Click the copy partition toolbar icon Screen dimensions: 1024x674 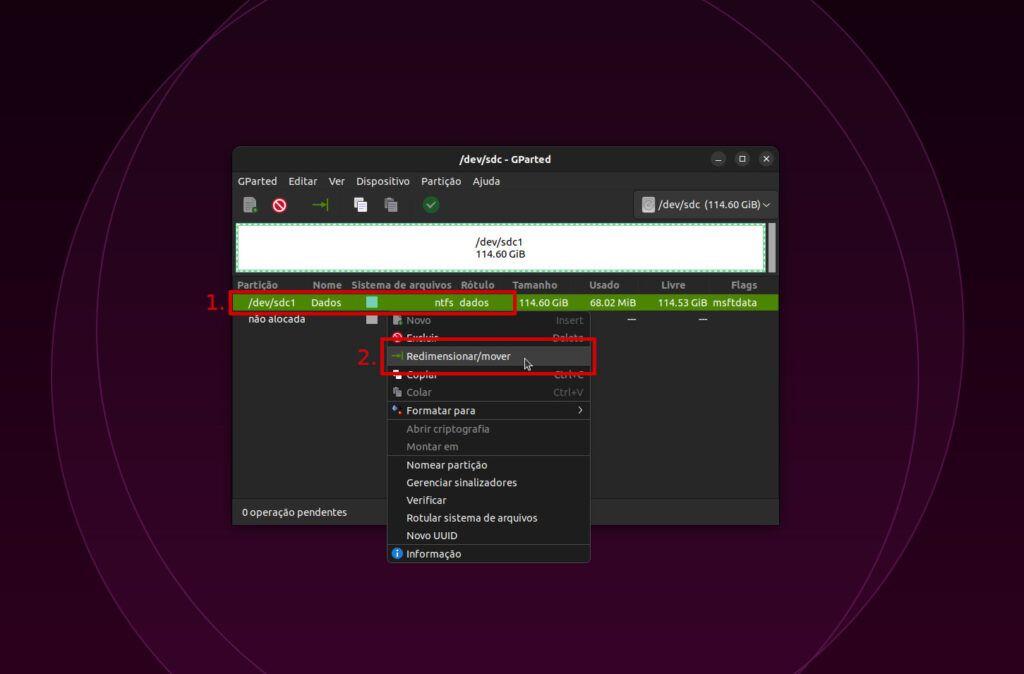360,205
